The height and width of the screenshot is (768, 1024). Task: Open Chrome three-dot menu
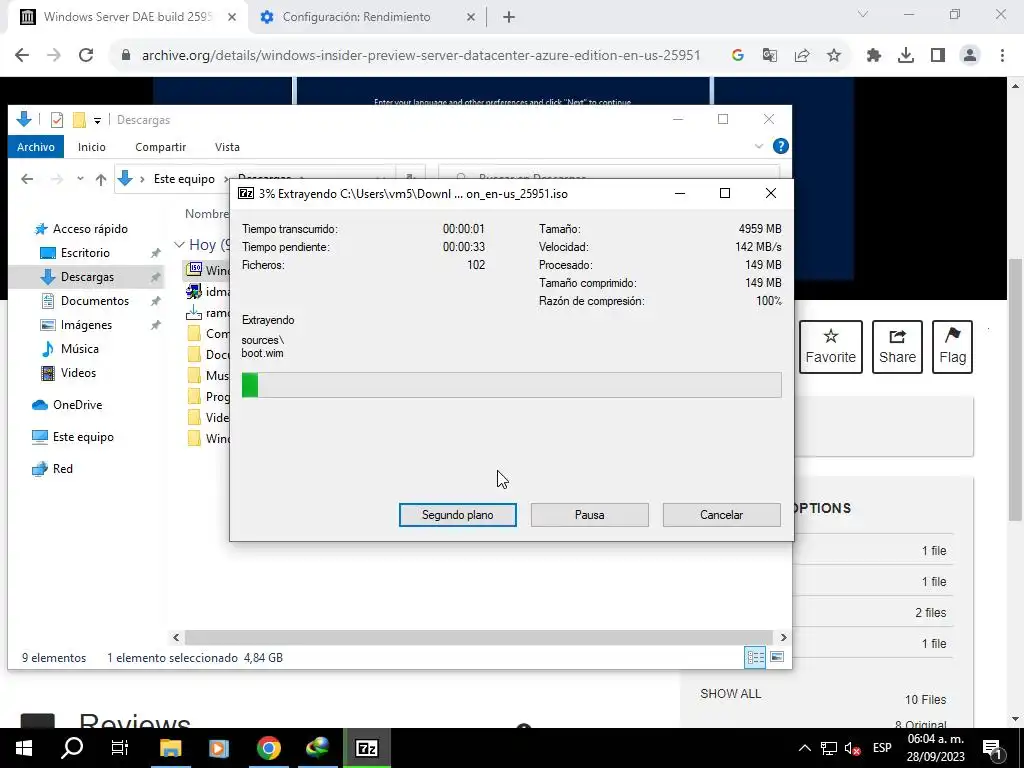click(1002, 56)
